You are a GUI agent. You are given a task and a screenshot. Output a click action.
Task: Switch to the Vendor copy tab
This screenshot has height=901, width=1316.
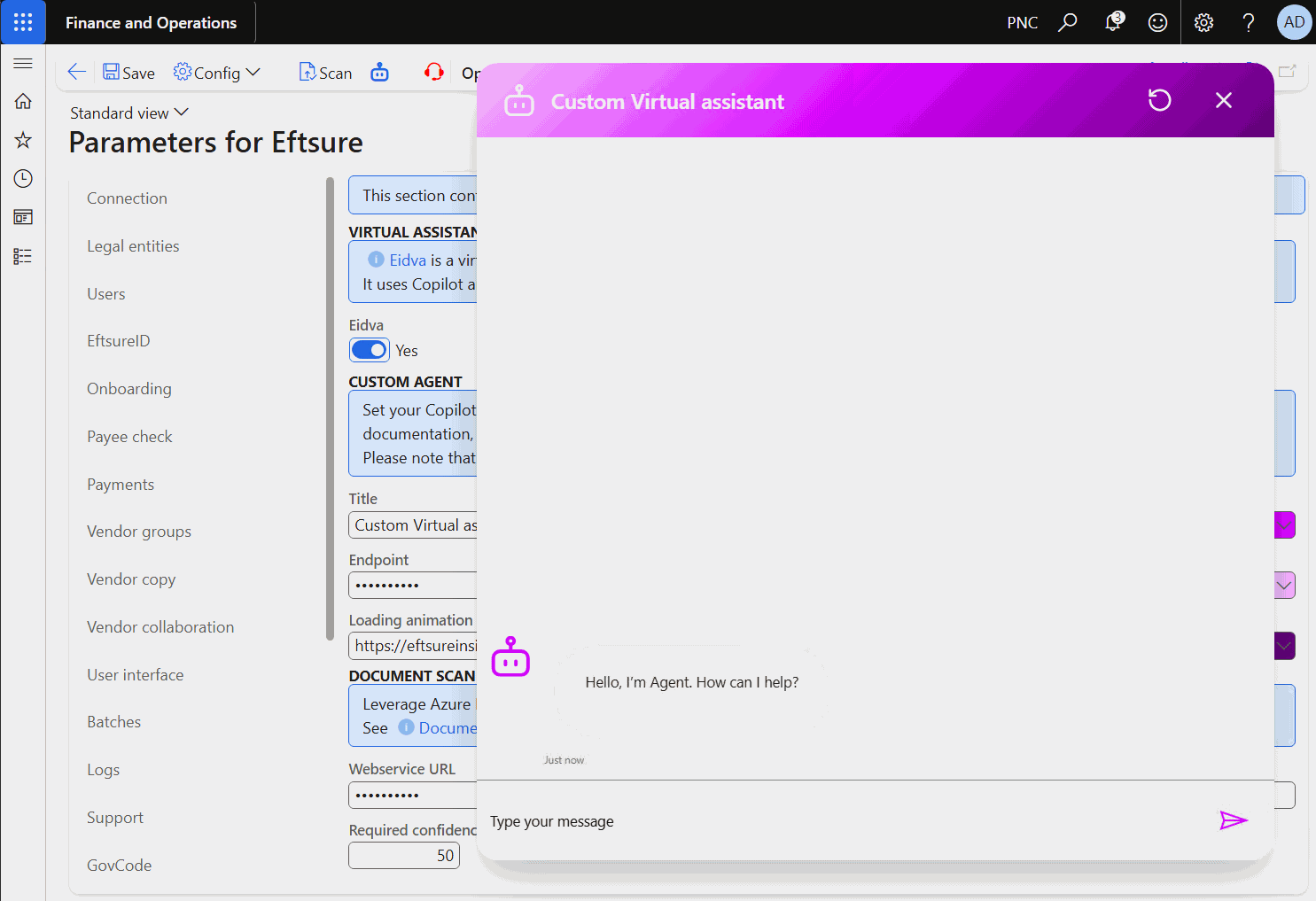131,579
